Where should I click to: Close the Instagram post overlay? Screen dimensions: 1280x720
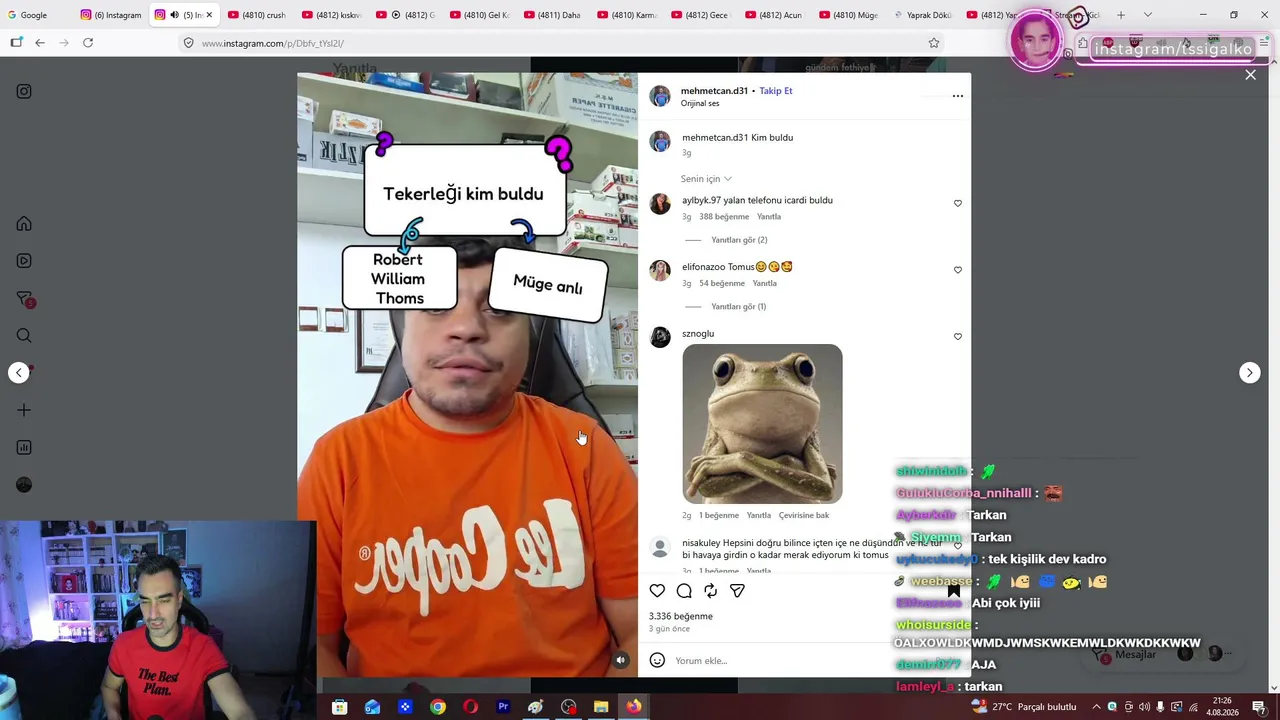tap(1250, 75)
